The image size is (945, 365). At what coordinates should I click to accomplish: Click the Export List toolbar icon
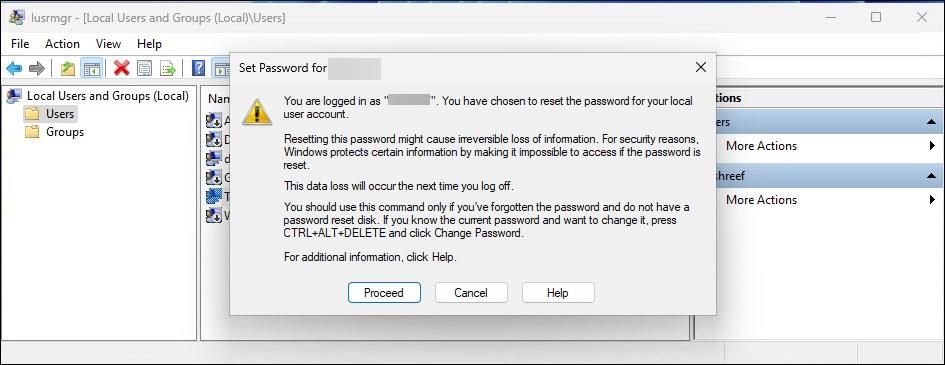[x=168, y=69]
